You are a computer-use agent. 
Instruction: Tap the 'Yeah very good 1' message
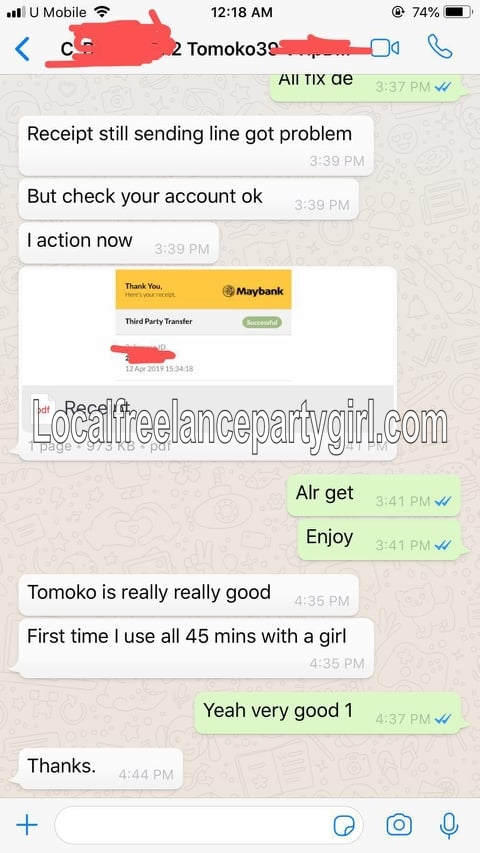click(328, 713)
